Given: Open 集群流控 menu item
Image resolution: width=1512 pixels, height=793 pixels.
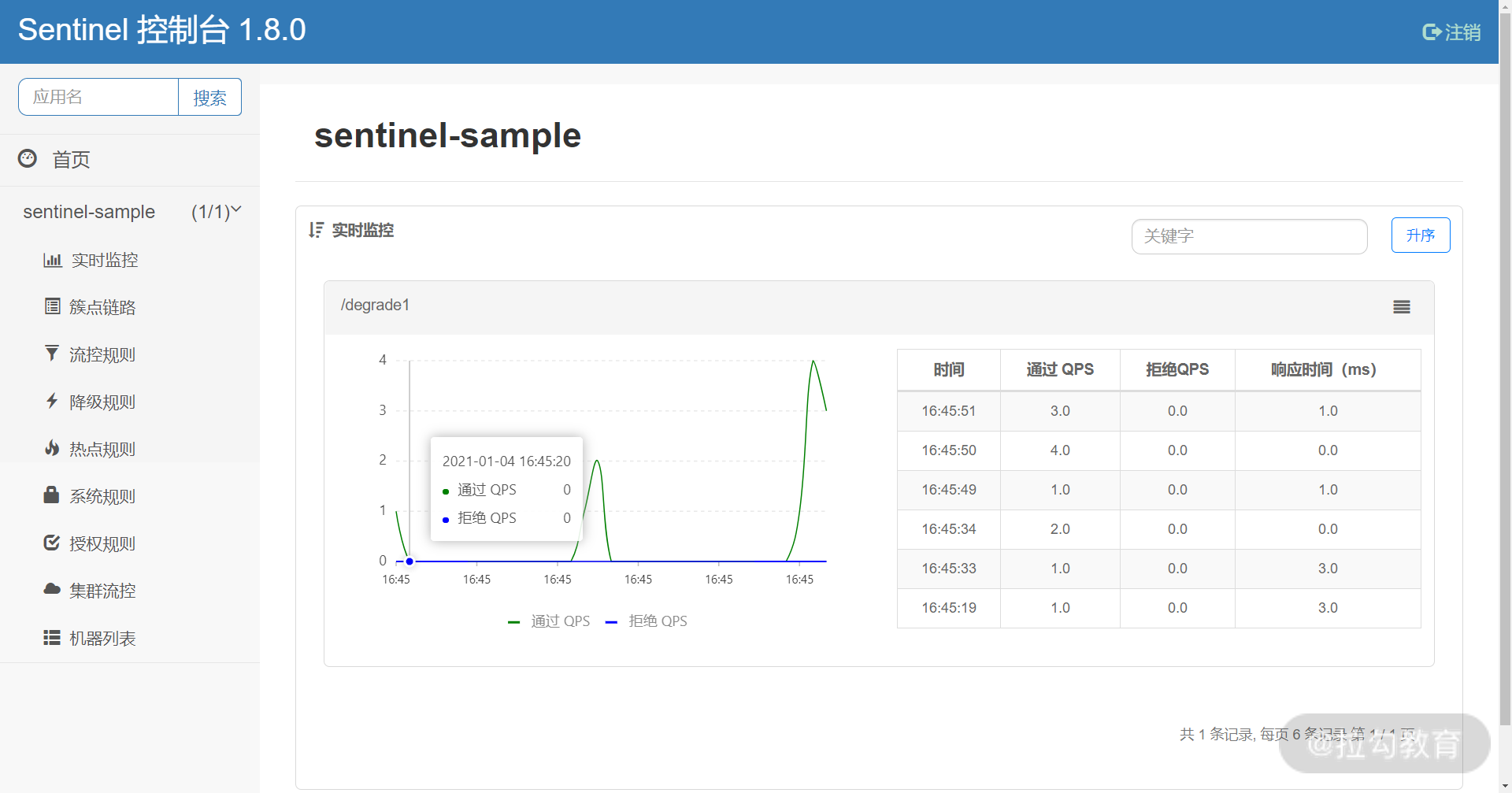Looking at the screenshot, I should 102,591.
